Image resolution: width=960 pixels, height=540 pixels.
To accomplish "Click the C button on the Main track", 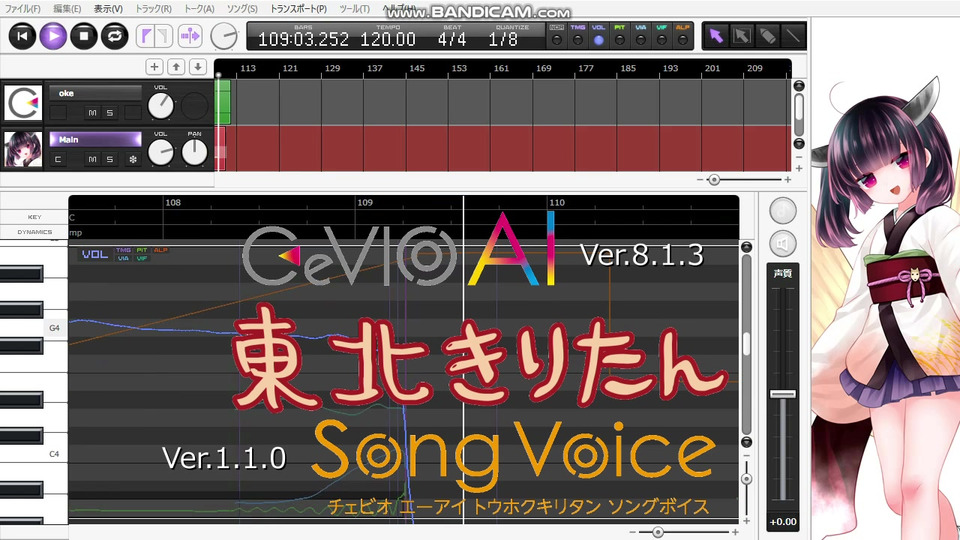I will tap(58, 159).
